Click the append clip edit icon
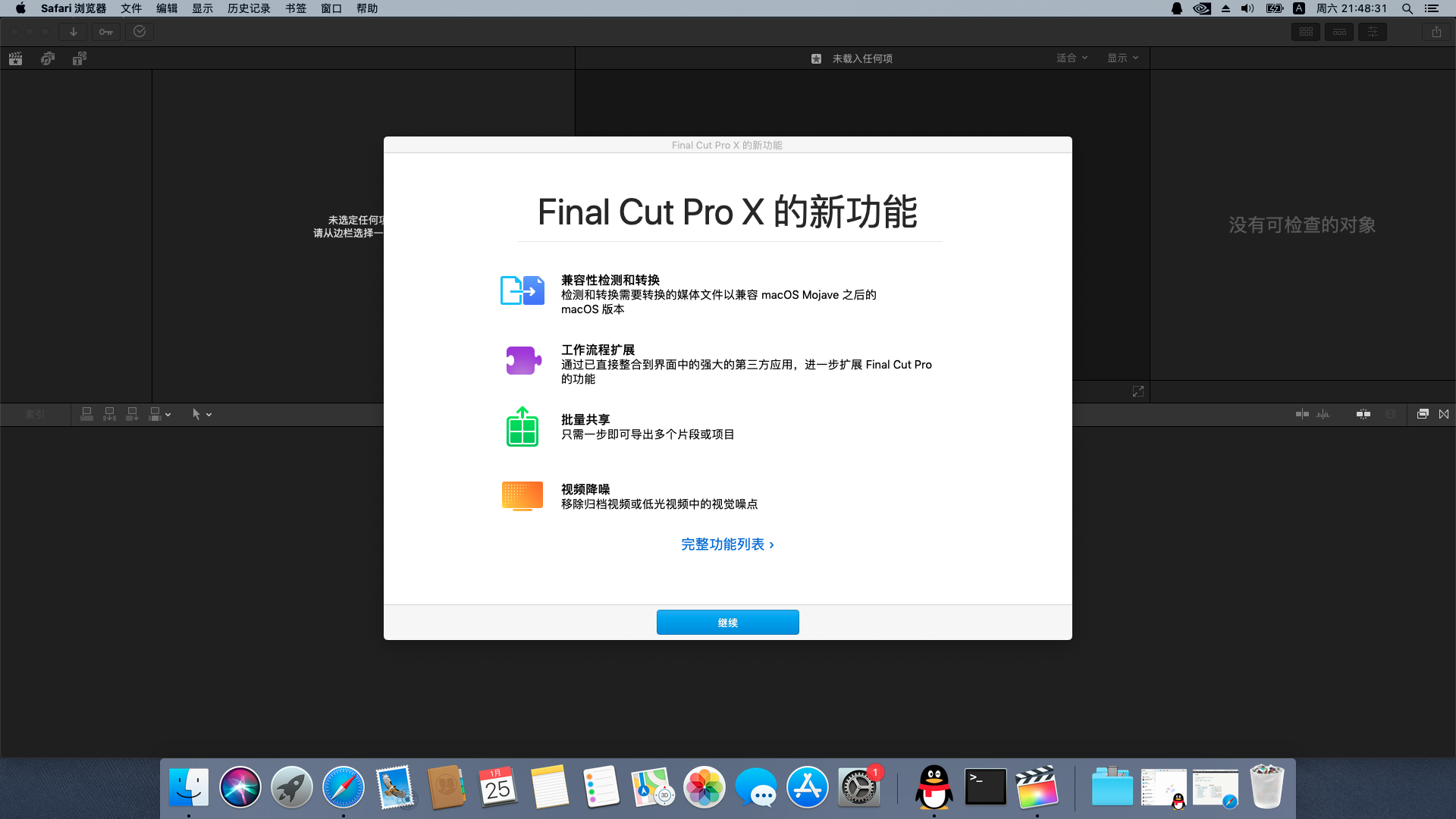Viewport: 1456px width, 819px height. click(x=133, y=414)
